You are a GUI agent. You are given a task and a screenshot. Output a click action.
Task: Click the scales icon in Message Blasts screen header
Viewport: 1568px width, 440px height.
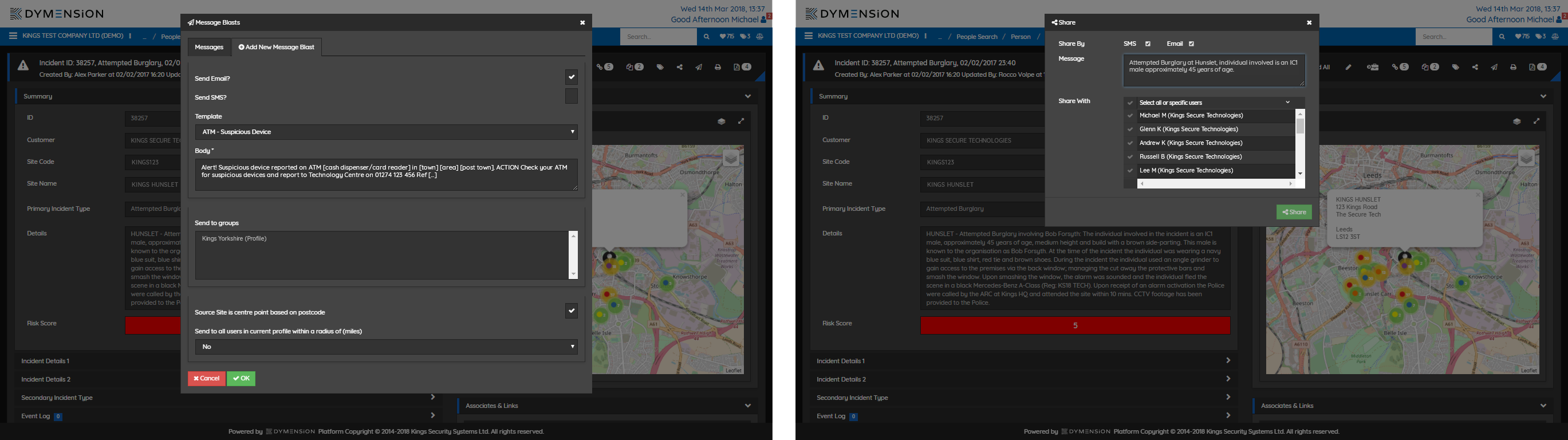[759, 37]
